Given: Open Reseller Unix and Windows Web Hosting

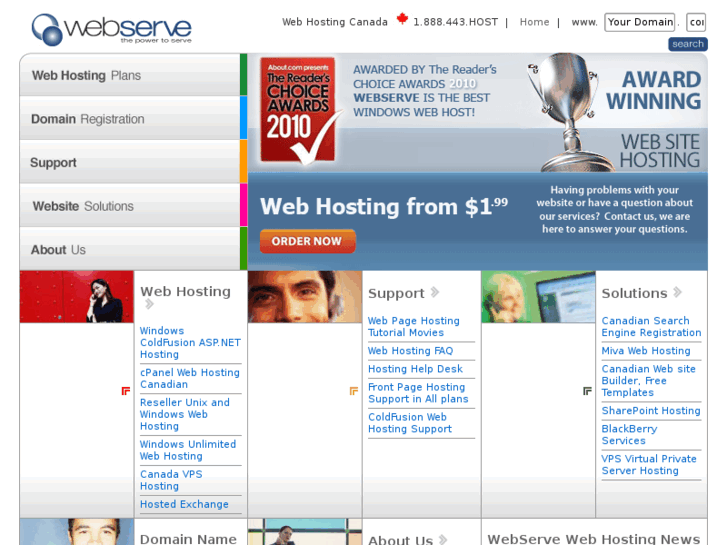Looking at the screenshot, I should coord(185,414).
